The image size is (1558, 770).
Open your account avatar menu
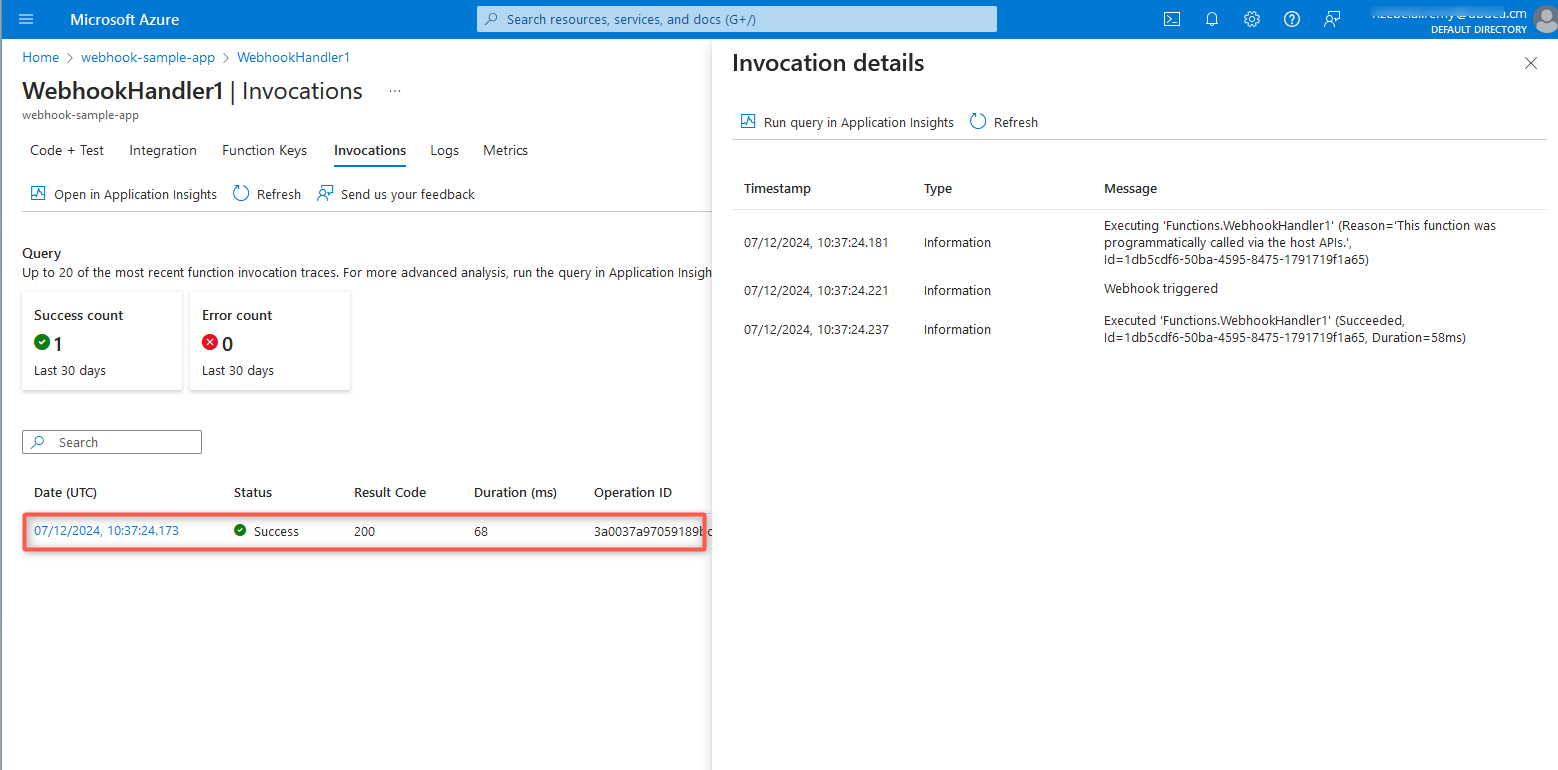(x=1544, y=20)
